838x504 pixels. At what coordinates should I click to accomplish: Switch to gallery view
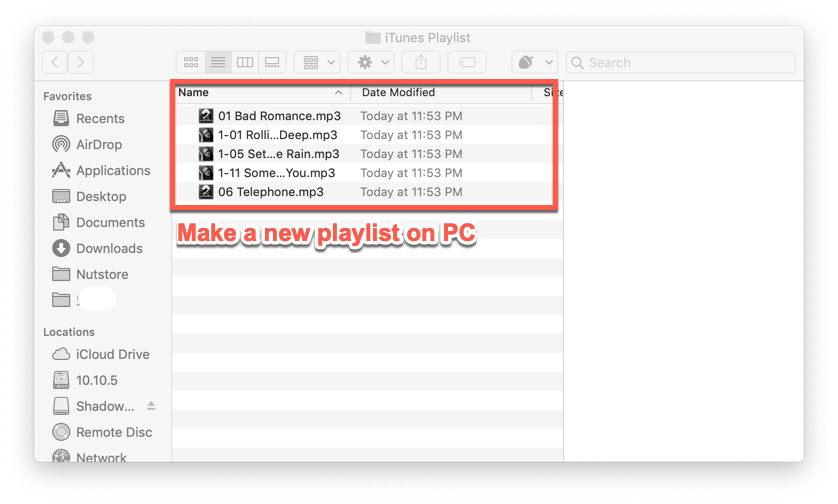(x=272, y=63)
